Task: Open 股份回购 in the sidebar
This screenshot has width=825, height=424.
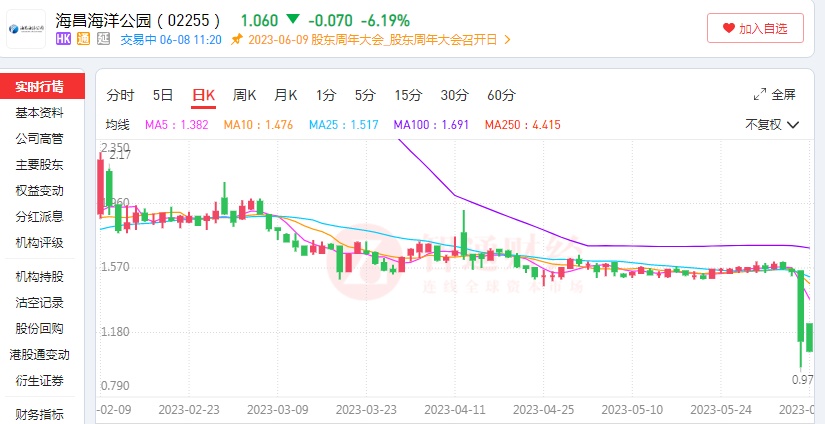Action: (39, 329)
